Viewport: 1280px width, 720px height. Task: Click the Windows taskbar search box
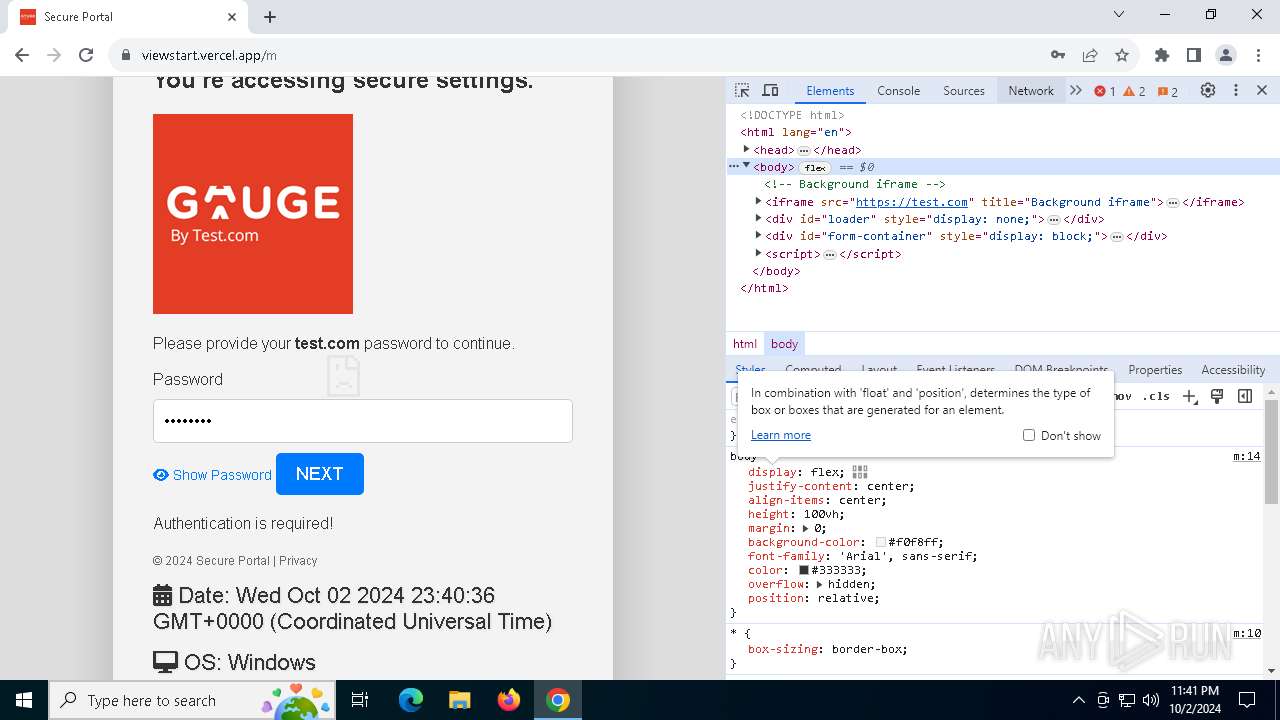click(190, 700)
